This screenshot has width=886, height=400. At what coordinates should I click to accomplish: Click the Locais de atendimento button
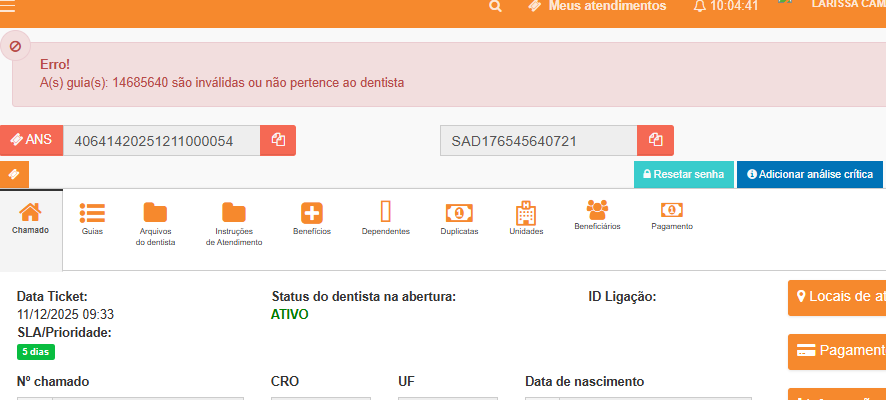(837, 297)
